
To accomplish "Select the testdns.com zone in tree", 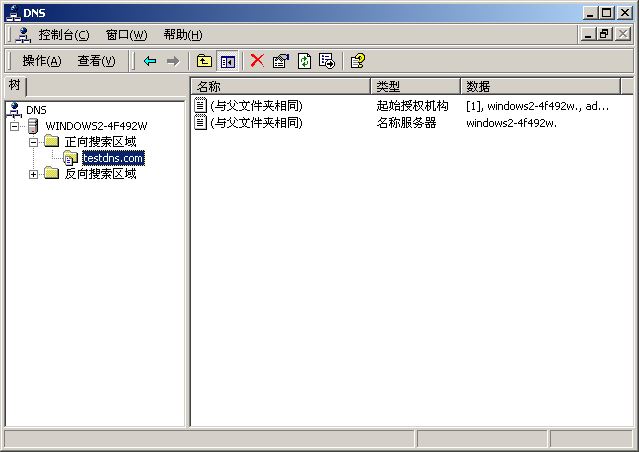I will 113,158.
